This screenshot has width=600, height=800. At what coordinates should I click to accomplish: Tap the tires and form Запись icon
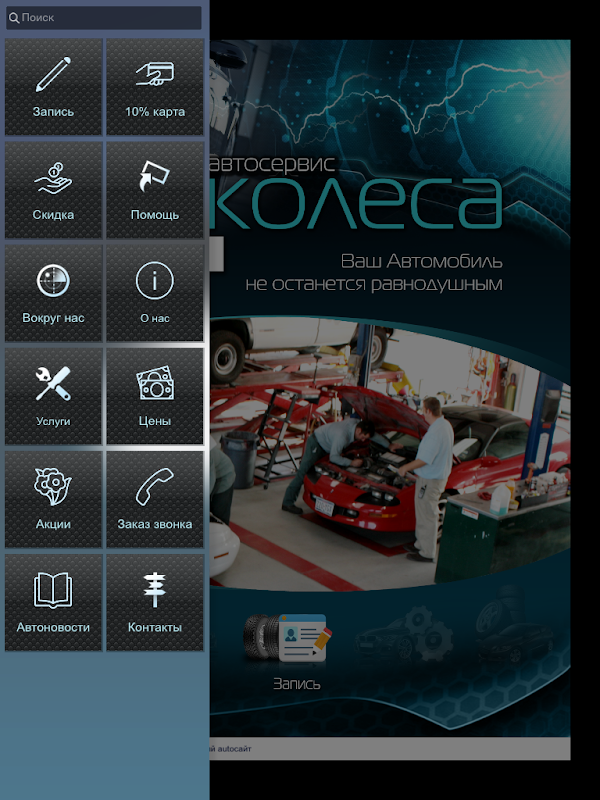pos(288,639)
